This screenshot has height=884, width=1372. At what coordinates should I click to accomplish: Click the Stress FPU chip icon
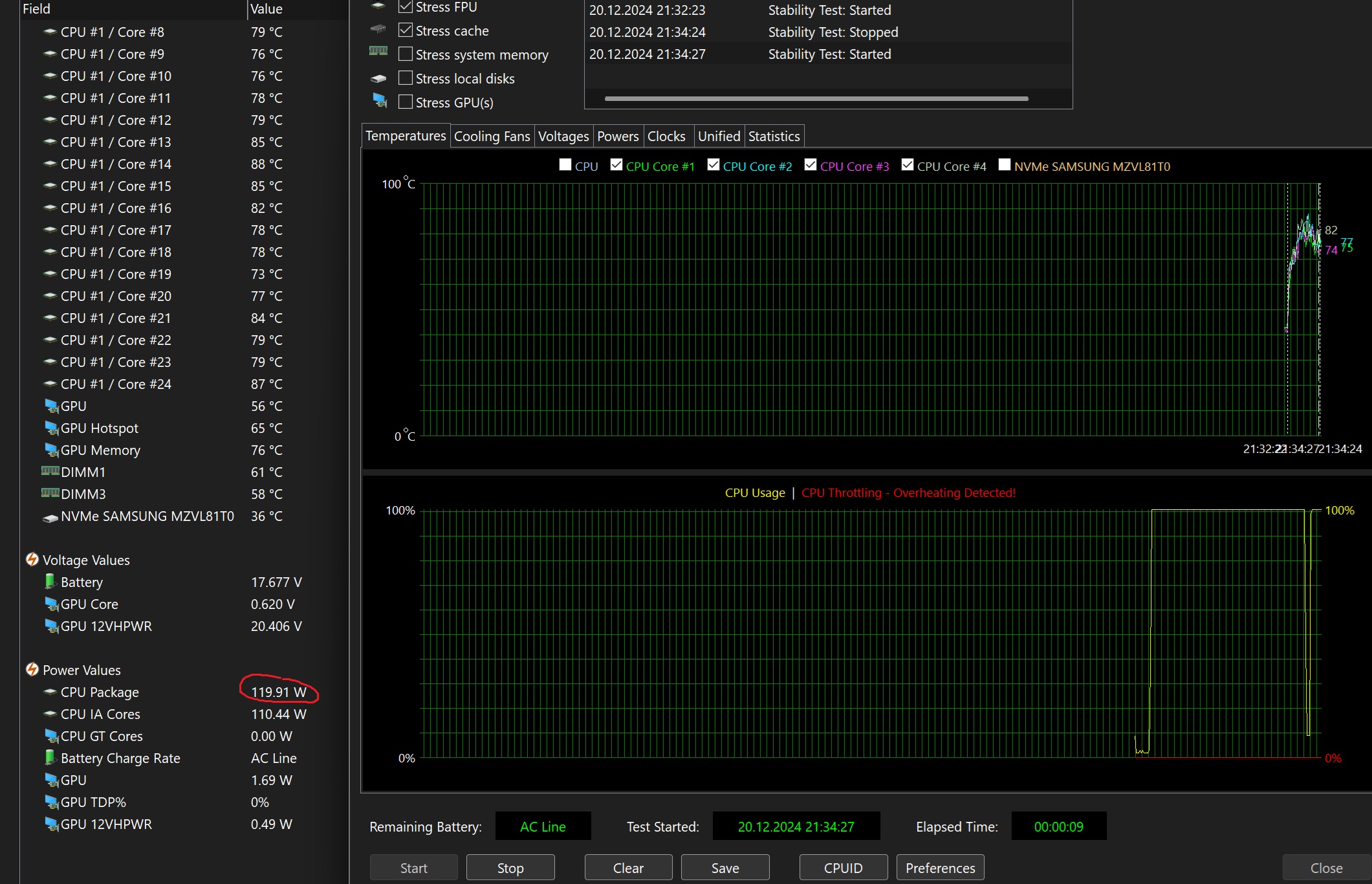378,6
